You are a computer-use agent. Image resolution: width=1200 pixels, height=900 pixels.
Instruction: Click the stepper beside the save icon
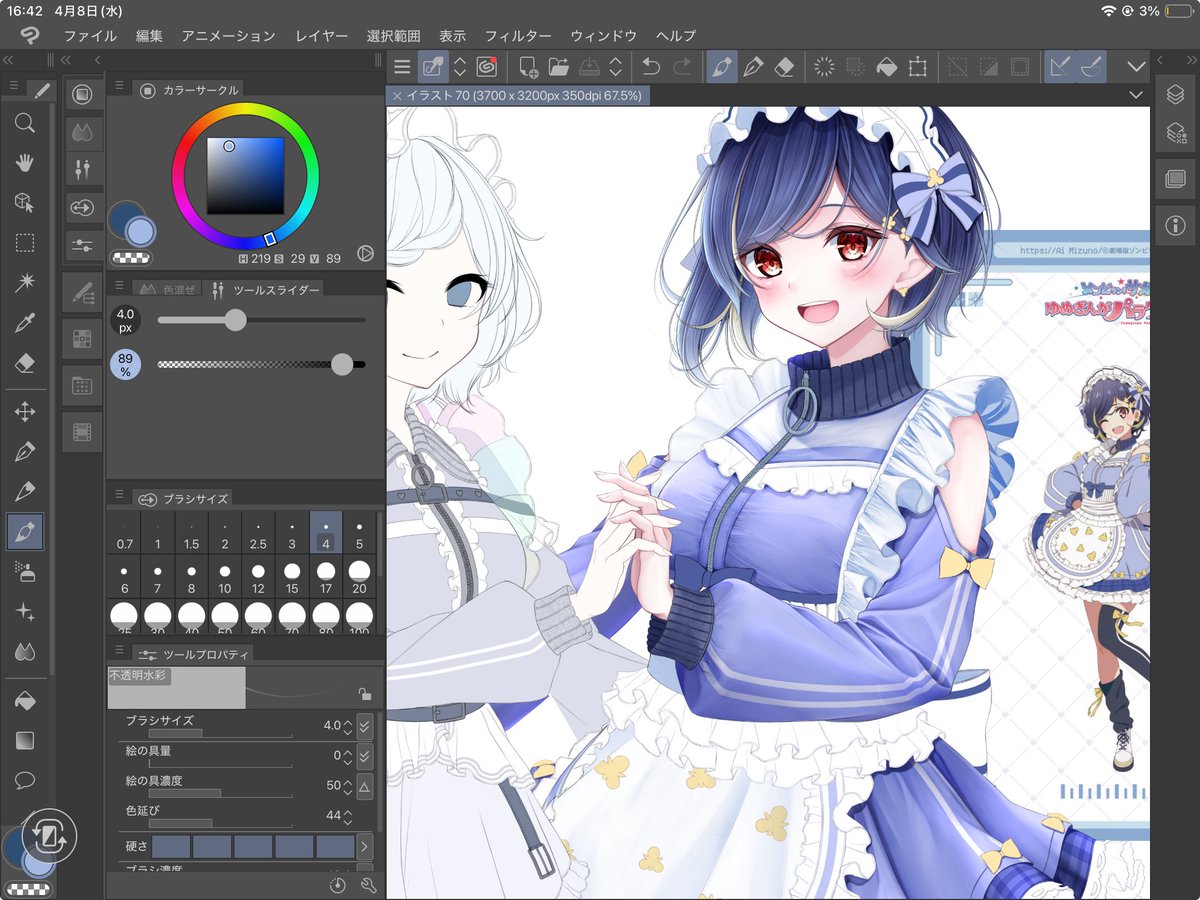[616, 67]
